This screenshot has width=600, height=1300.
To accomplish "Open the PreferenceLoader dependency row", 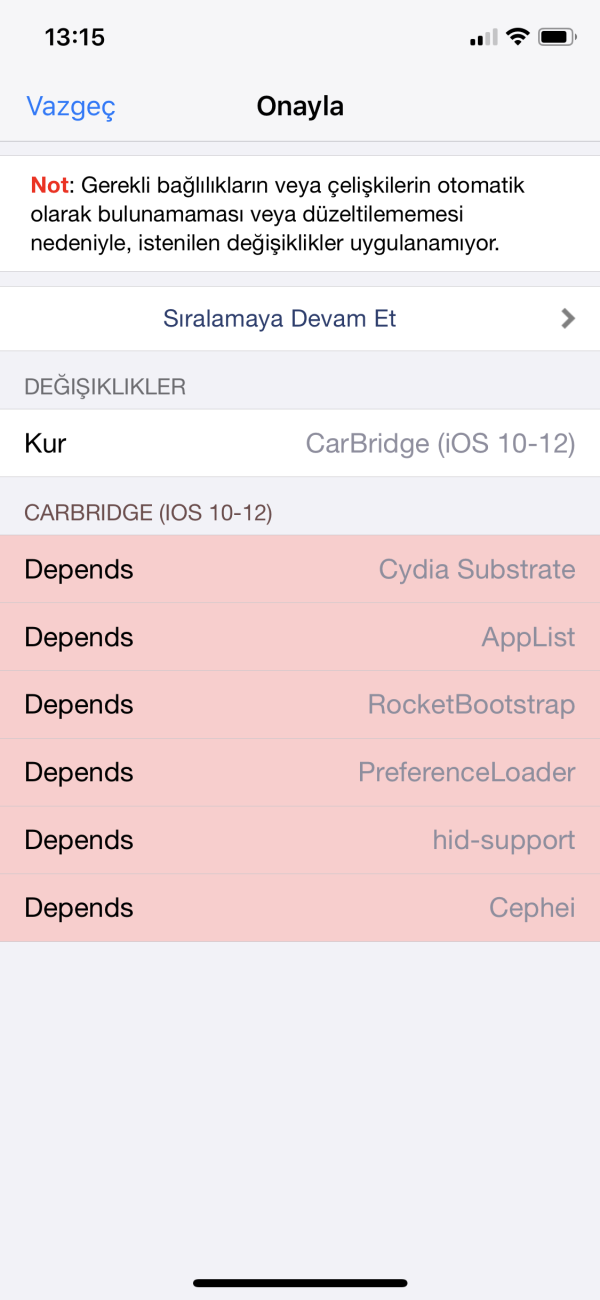I will [x=300, y=772].
